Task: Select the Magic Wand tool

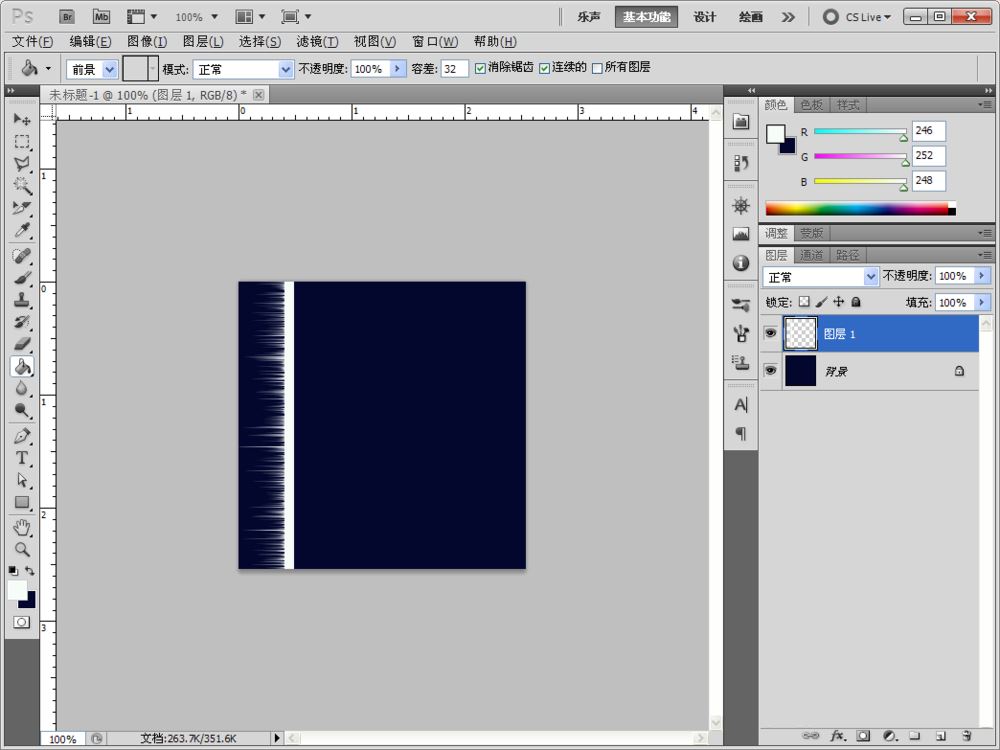Action: coord(22,186)
